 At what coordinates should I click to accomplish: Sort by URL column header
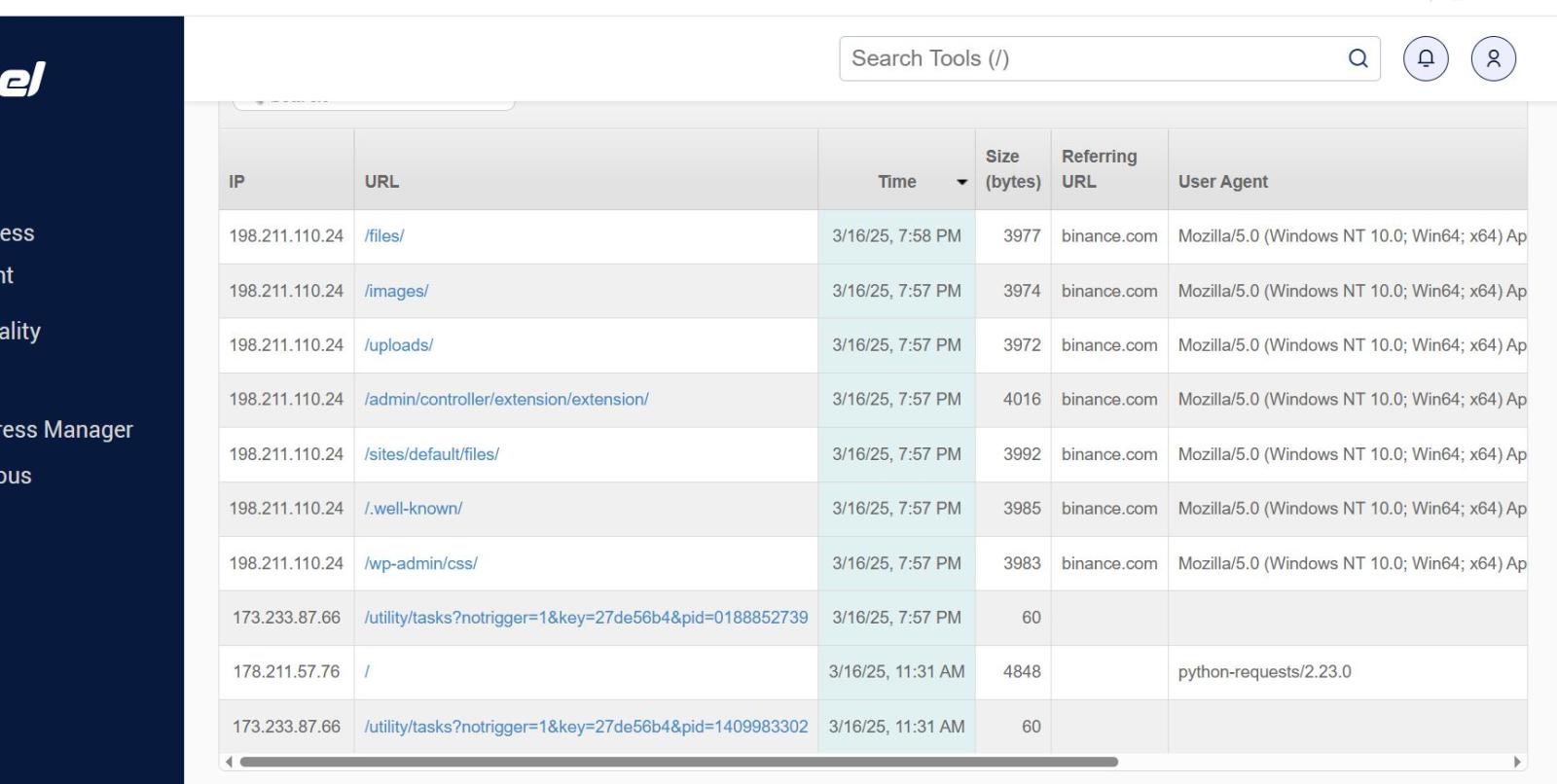(x=381, y=182)
